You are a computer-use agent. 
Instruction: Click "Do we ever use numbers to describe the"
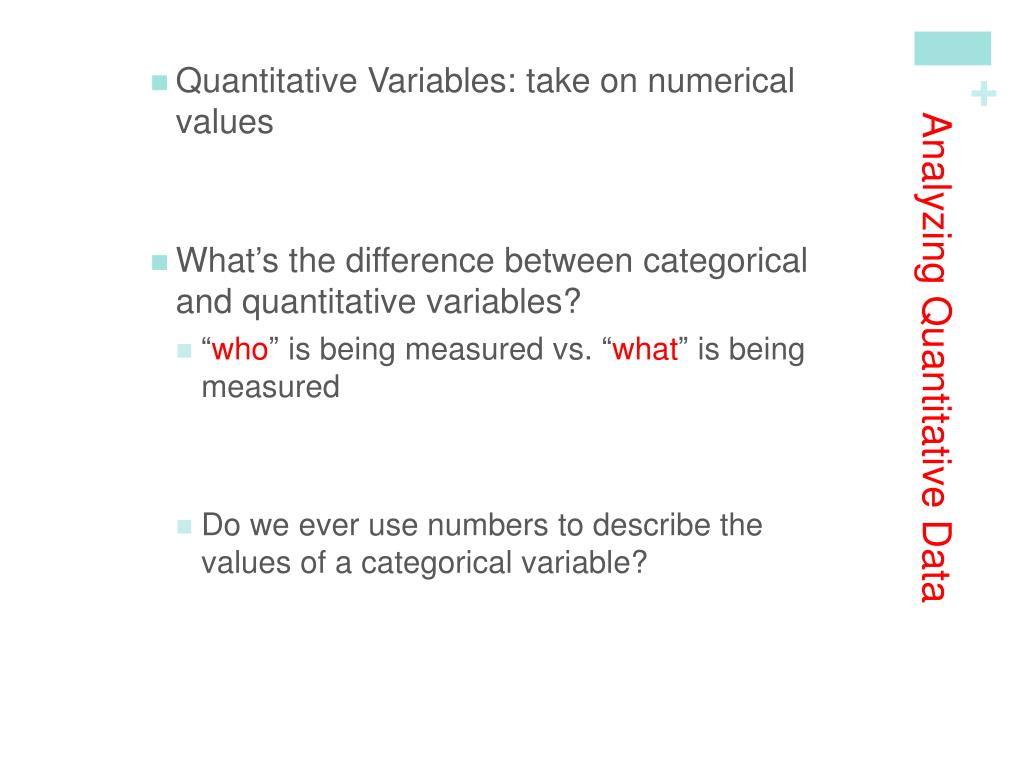point(482,525)
